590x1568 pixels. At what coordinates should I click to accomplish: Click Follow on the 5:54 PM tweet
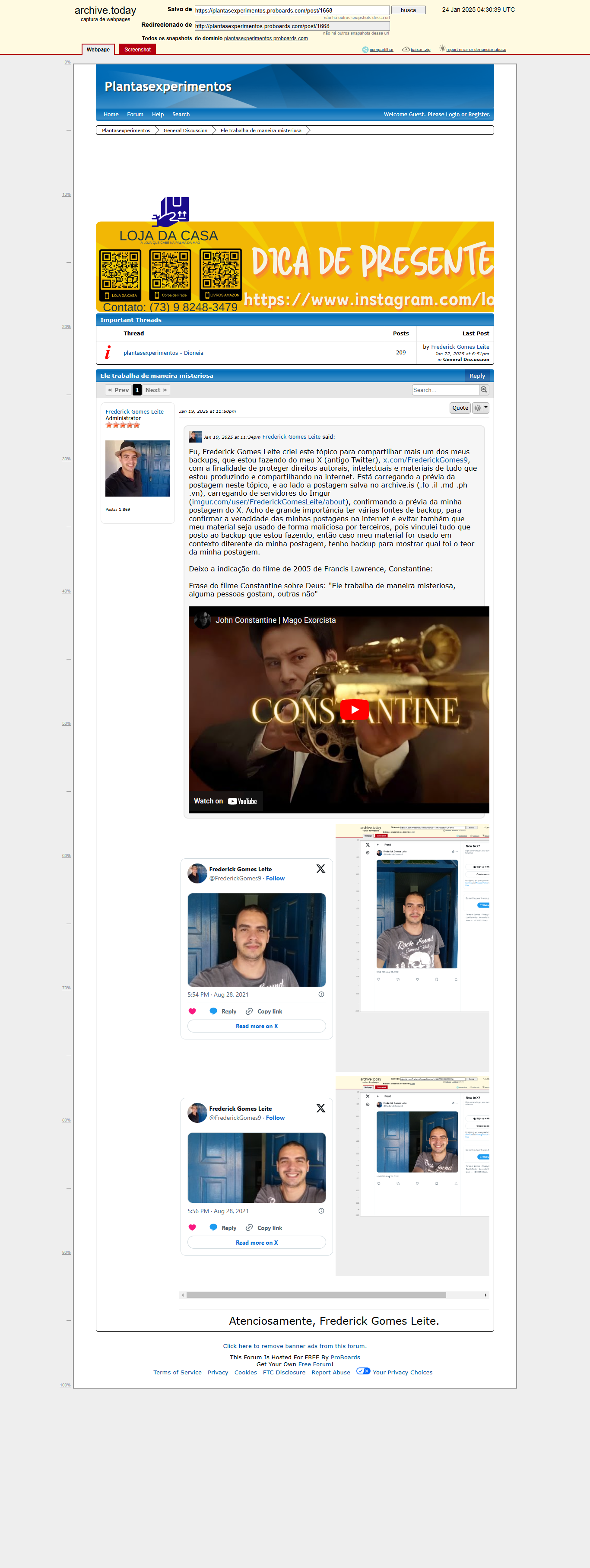click(275, 878)
